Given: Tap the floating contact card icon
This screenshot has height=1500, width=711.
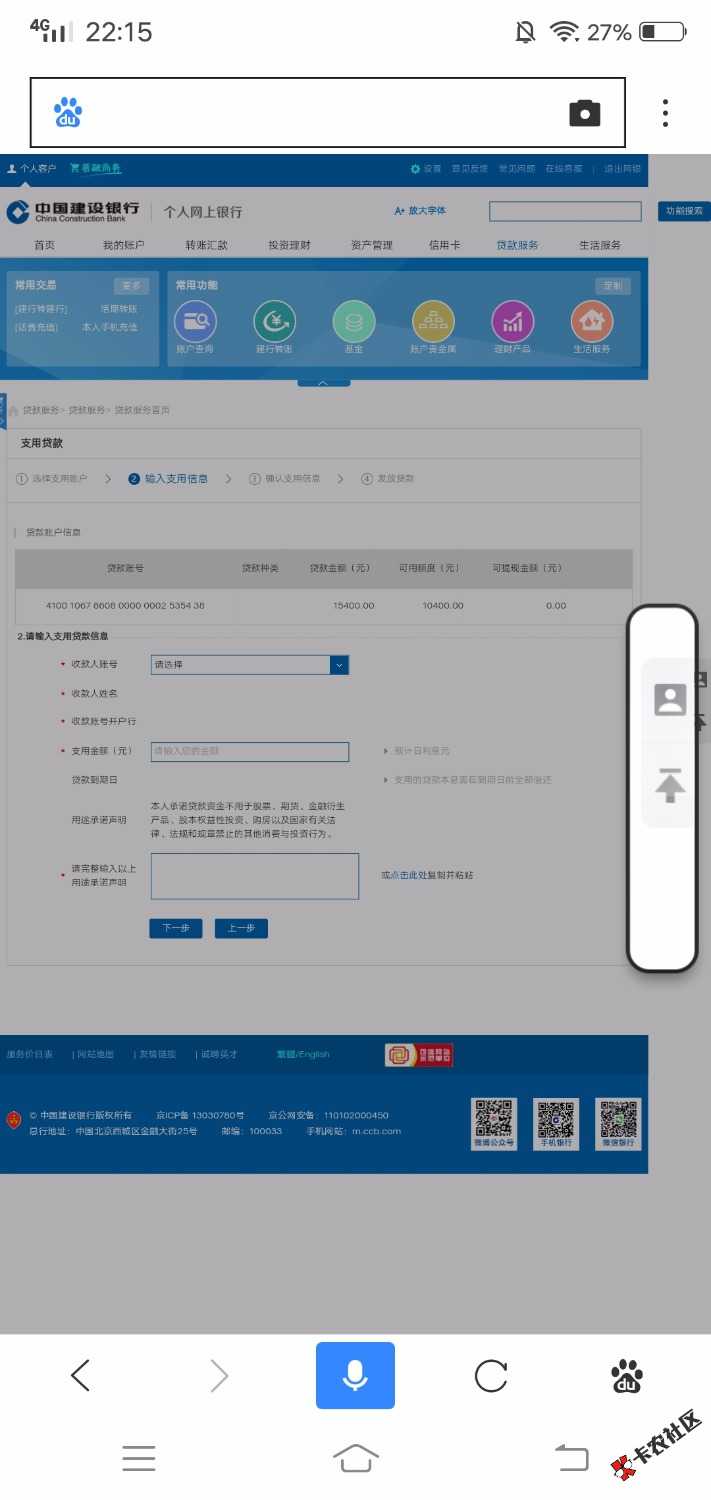Looking at the screenshot, I should point(670,700).
